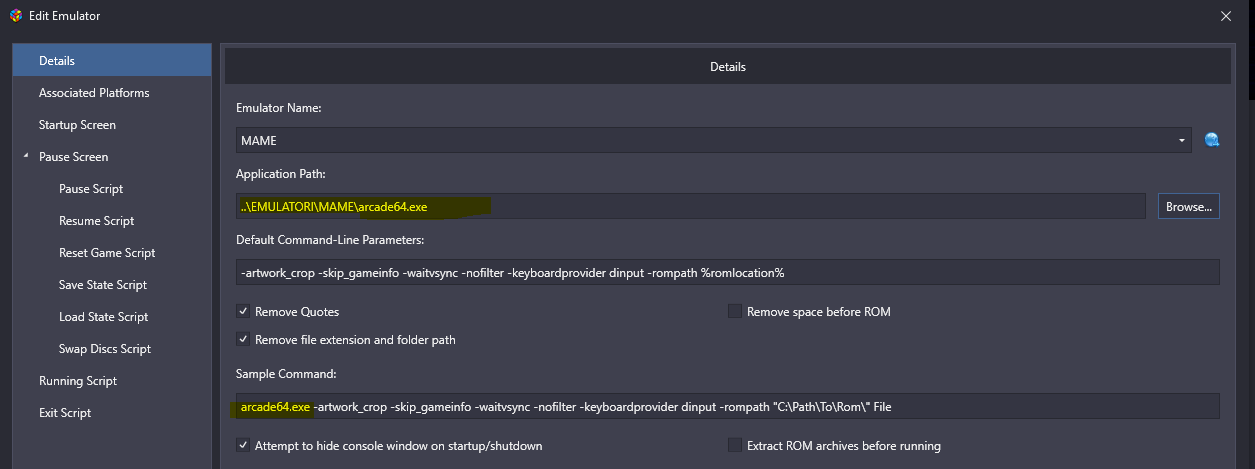The height and width of the screenshot is (469, 1255).
Task: Enable Extract ROM archives before running
Action: click(x=735, y=445)
